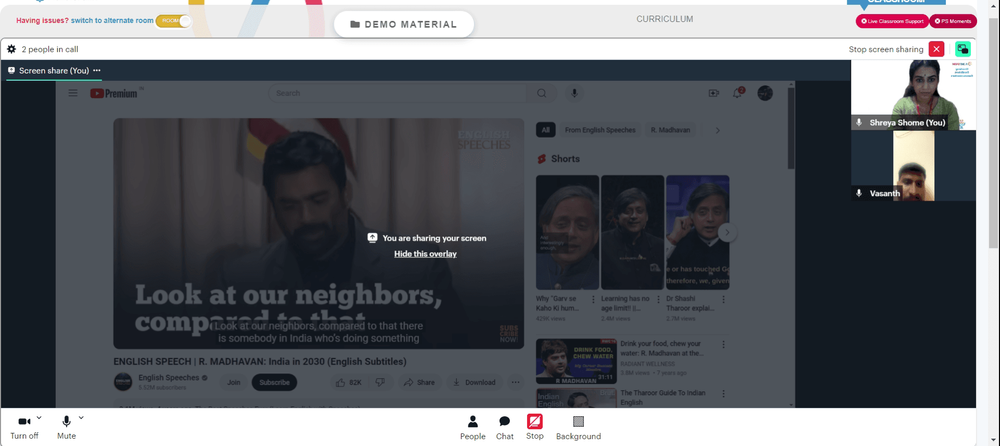Click the browser window scrollbar
This screenshot has width=1000, height=446.
[994, 134]
